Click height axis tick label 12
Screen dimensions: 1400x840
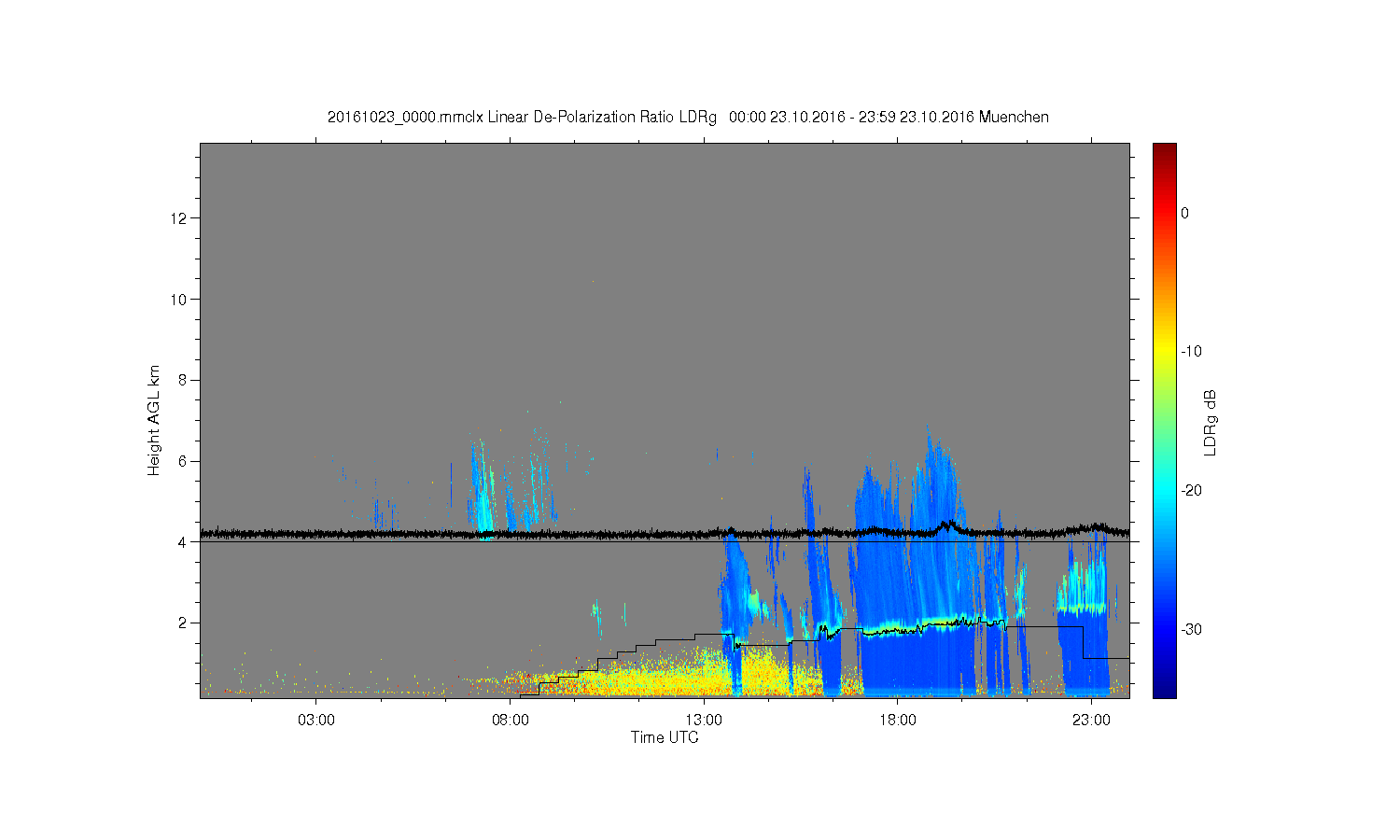pyautogui.click(x=180, y=218)
